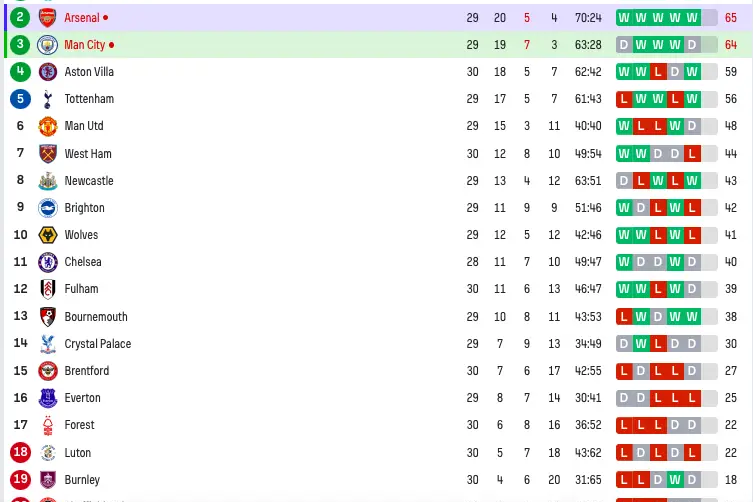Click Forest's goal difference 36:52

pyautogui.click(x=588, y=425)
